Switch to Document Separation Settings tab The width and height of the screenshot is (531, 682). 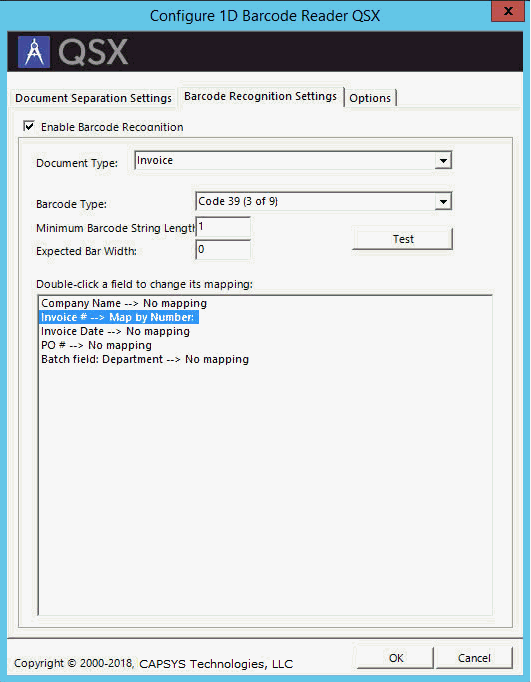pos(94,98)
